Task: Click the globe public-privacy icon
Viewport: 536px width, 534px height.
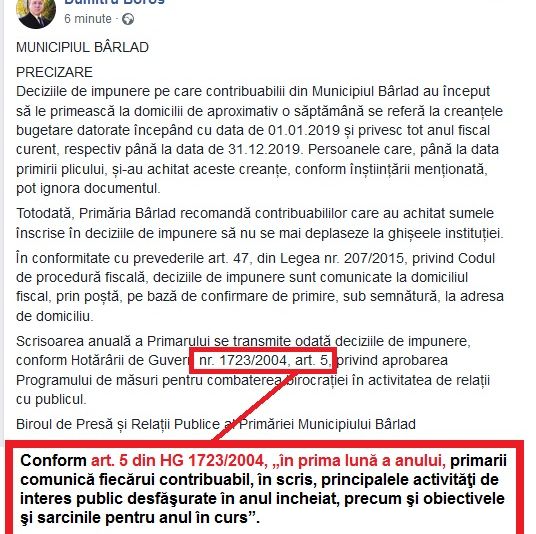Action: pyautogui.click(x=128, y=19)
